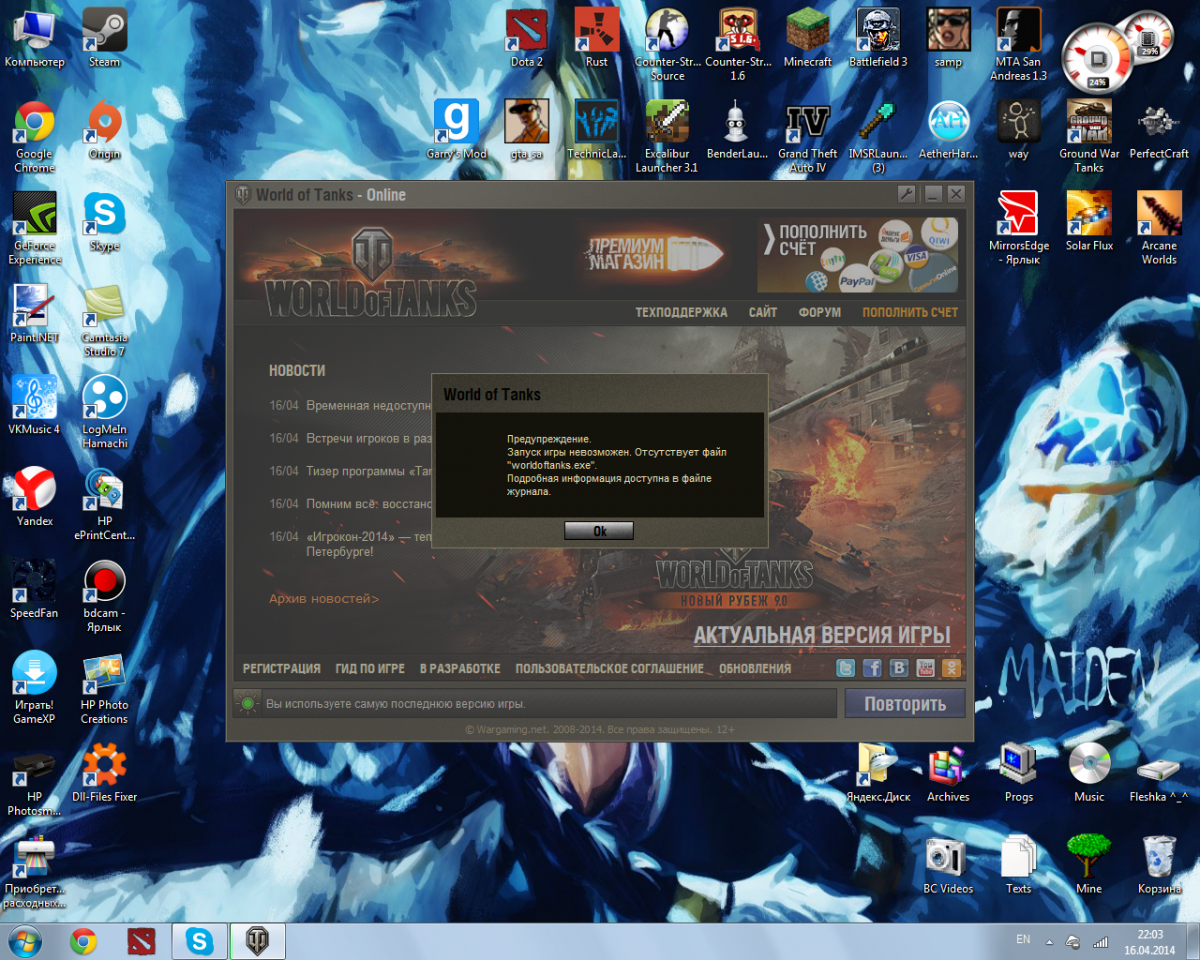Open the Twitter link in the launcher
This screenshot has height=960, width=1200.
point(845,668)
